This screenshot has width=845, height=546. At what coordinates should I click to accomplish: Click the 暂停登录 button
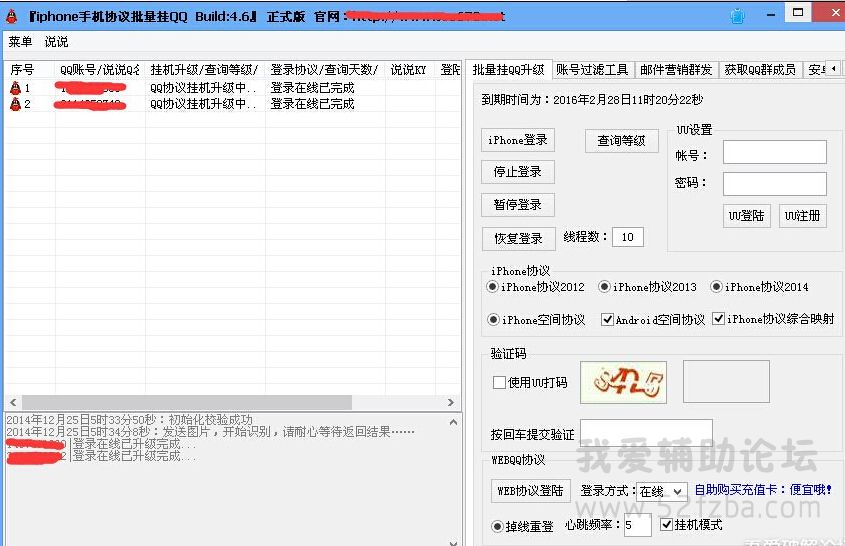(x=517, y=205)
